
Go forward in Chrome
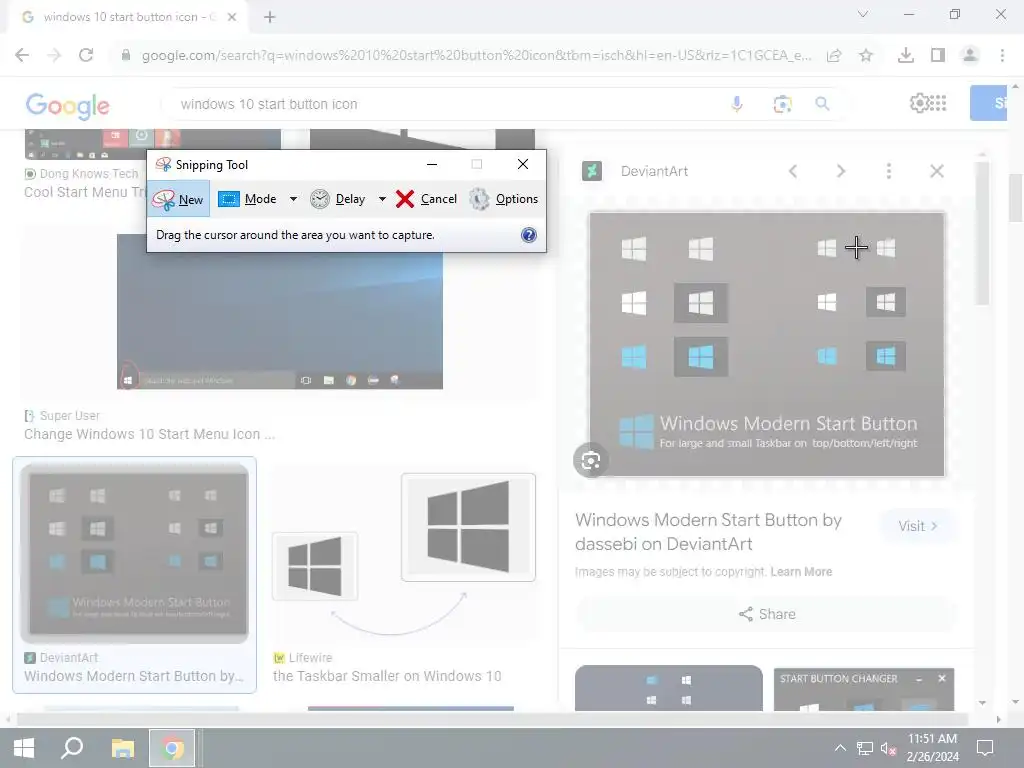tap(54, 56)
